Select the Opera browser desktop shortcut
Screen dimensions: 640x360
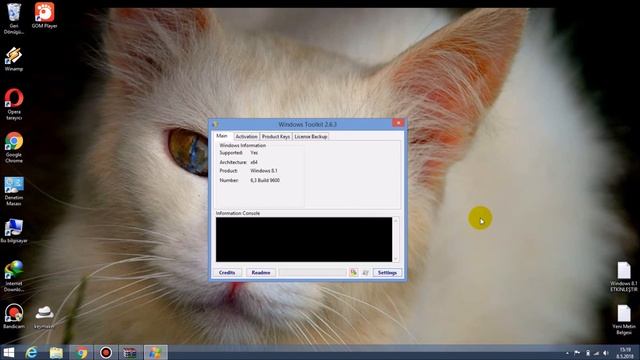point(14,104)
